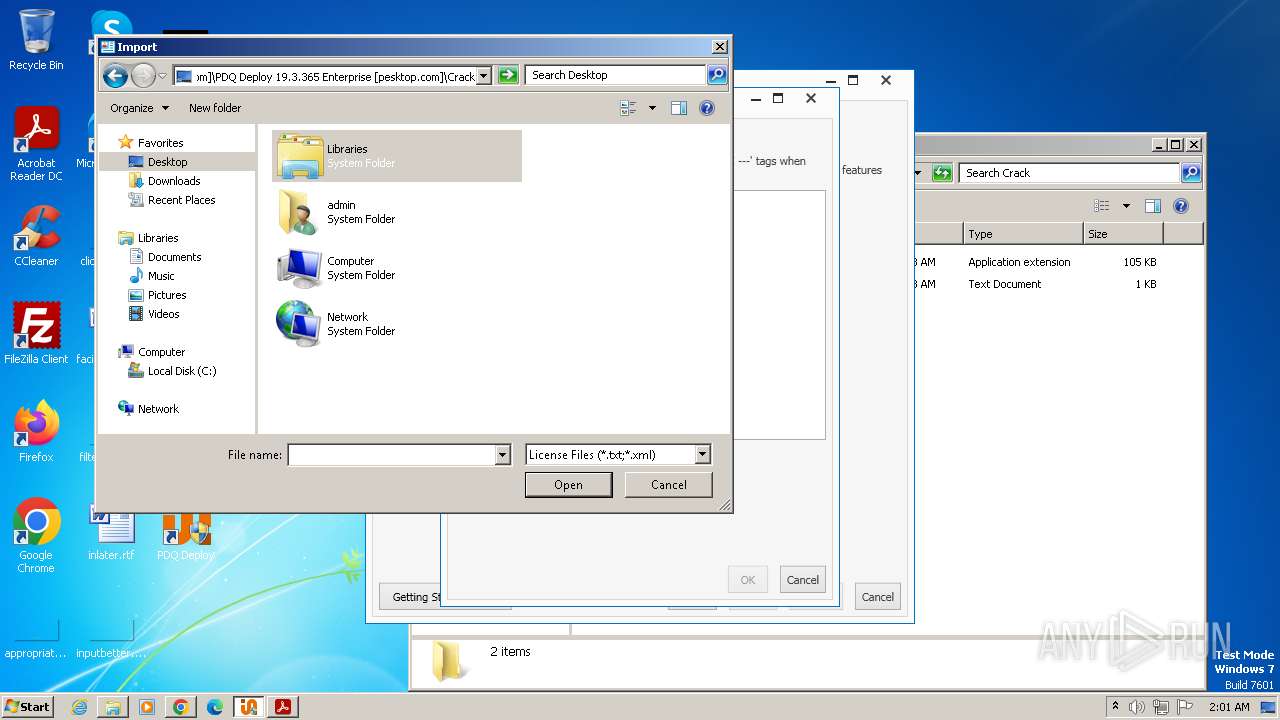Open view options dropdown in Crack window
The height and width of the screenshot is (720, 1280).
coord(1126,206)
